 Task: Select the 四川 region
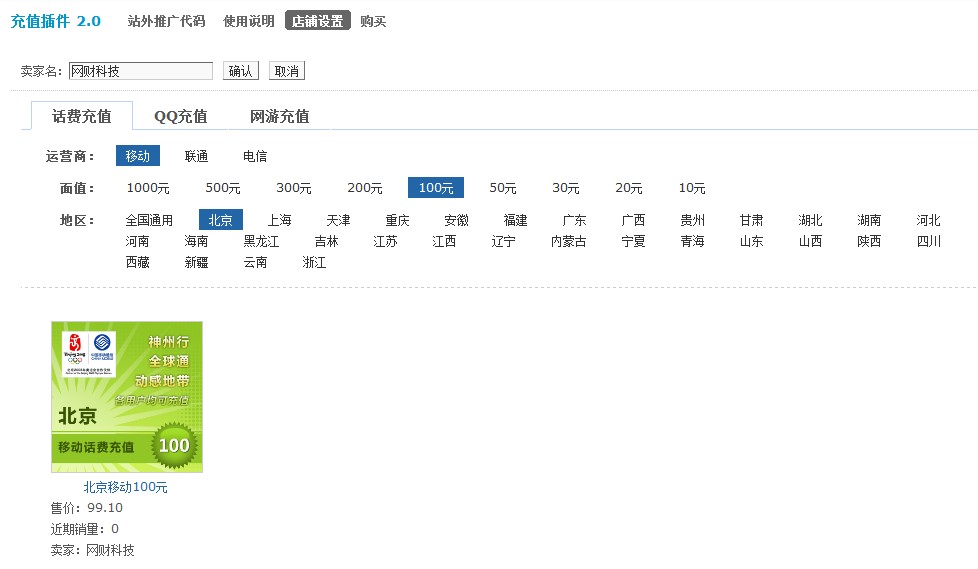(928, 241)
